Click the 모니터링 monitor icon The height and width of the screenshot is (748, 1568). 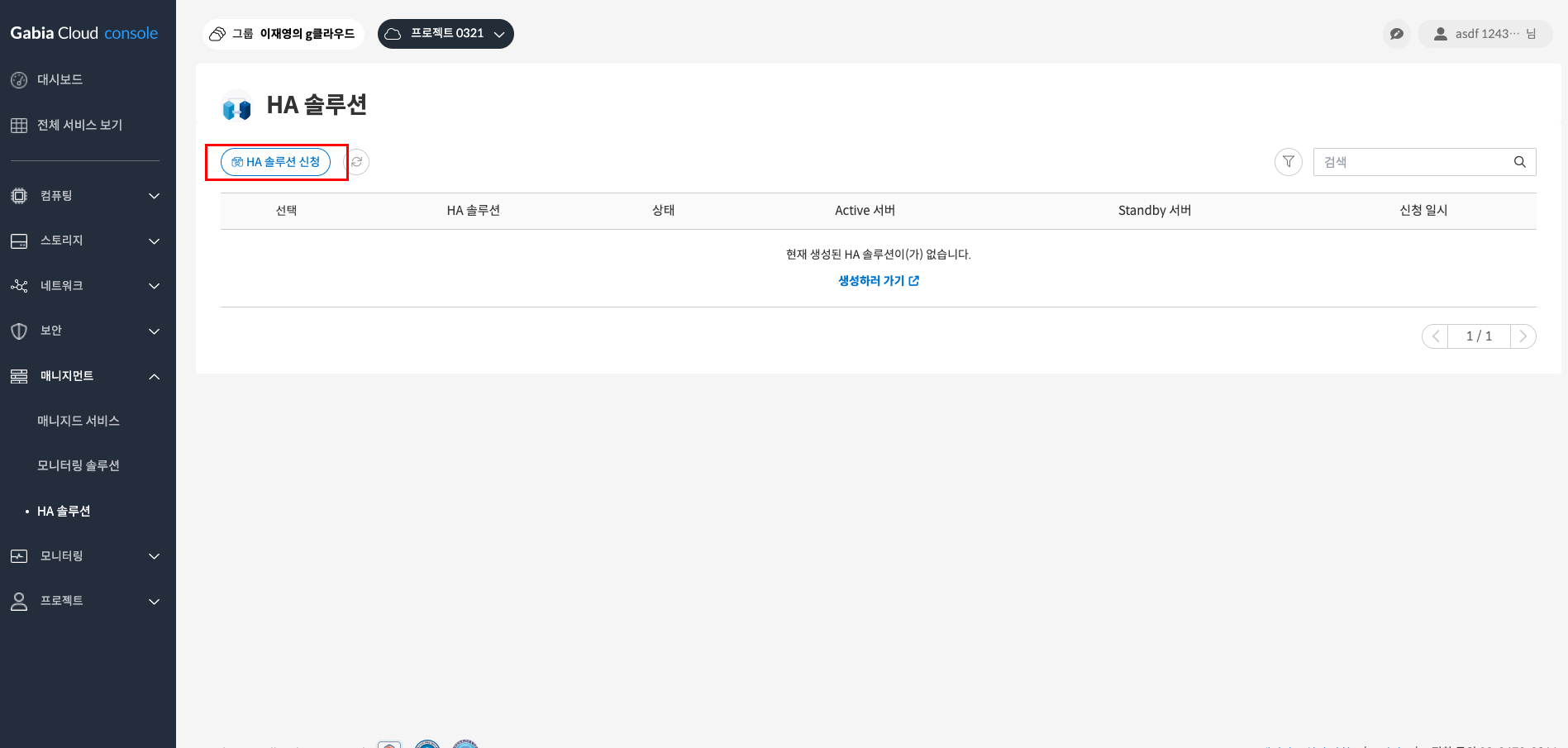pos(19,556)
